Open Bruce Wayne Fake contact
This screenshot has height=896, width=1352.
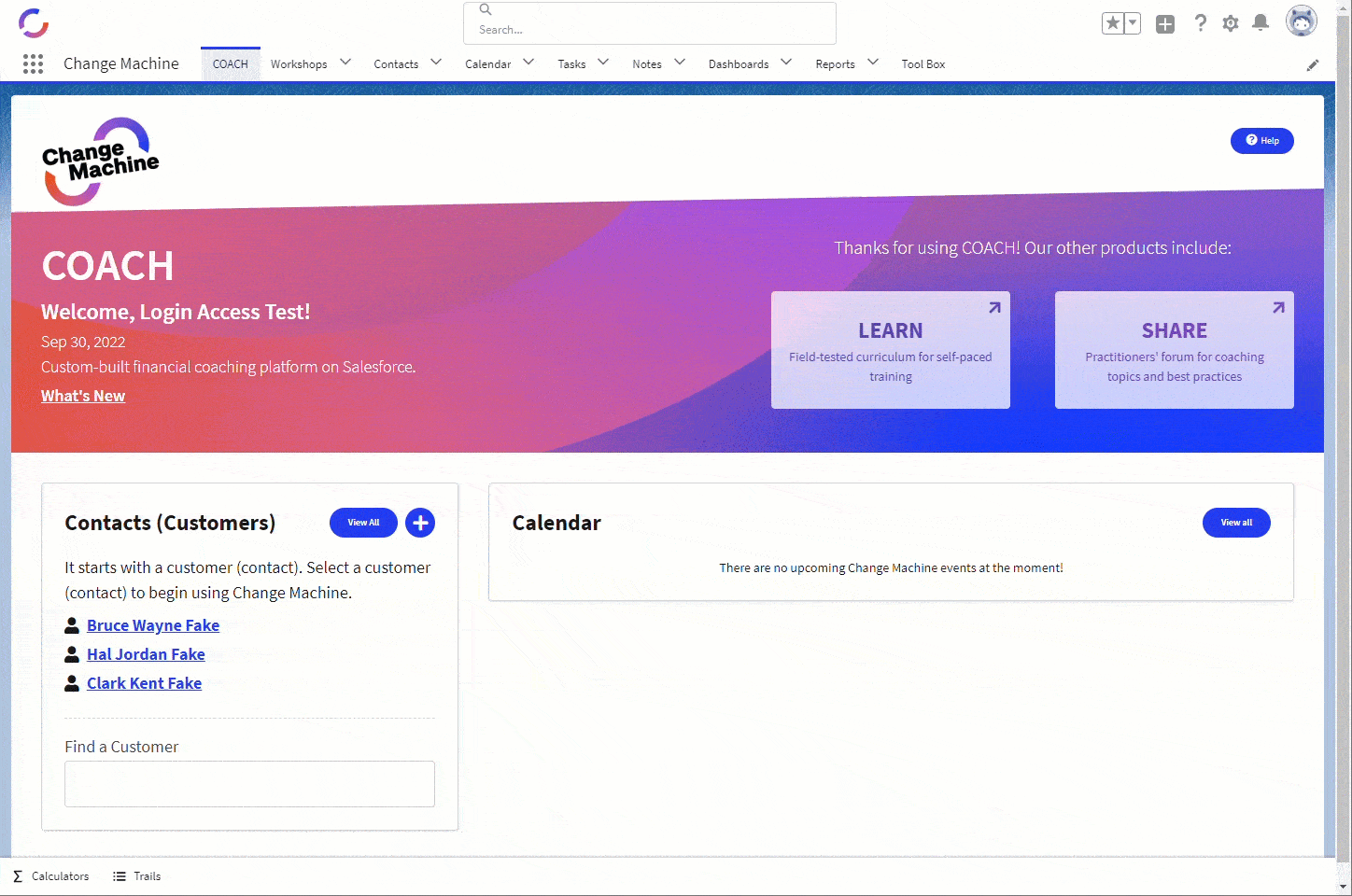click(153, 625)
